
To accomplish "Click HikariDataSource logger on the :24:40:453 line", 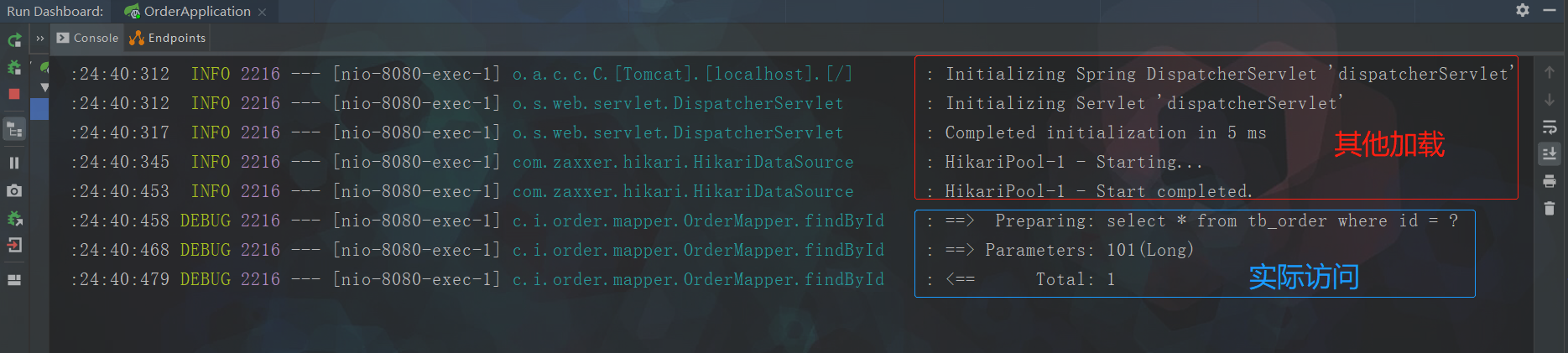I will tap(683, 191).
